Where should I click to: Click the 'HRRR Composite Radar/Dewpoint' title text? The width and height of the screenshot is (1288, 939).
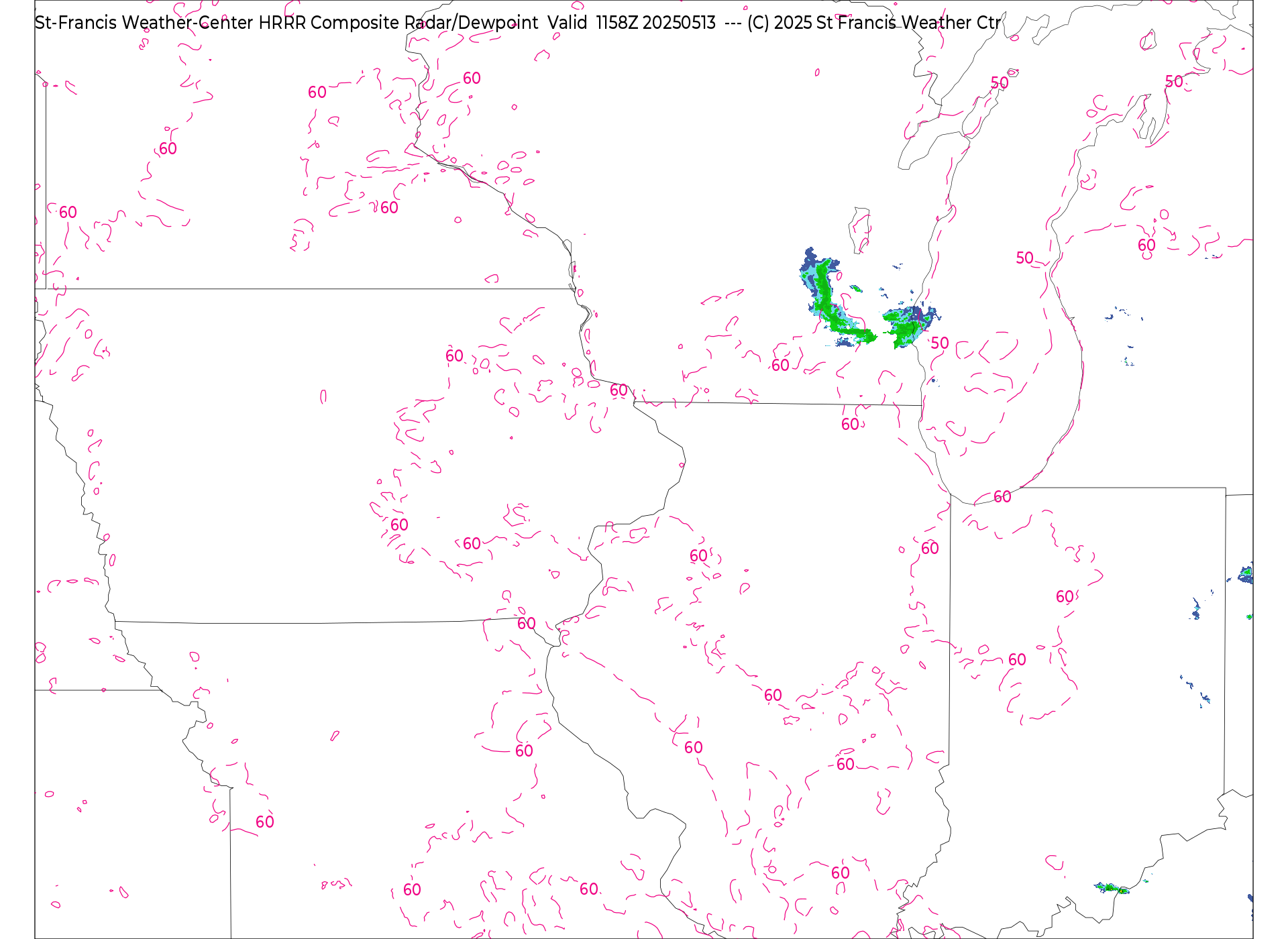398,23
